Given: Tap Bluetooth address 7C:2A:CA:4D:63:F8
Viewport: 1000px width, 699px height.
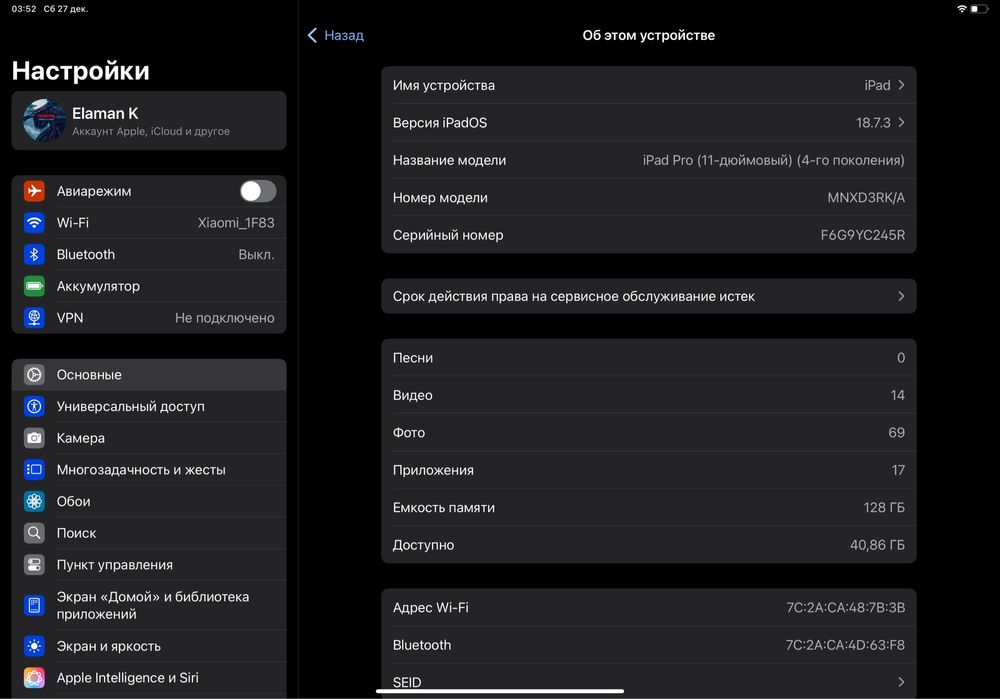Looking at the screenshot, I should [844, 645].
